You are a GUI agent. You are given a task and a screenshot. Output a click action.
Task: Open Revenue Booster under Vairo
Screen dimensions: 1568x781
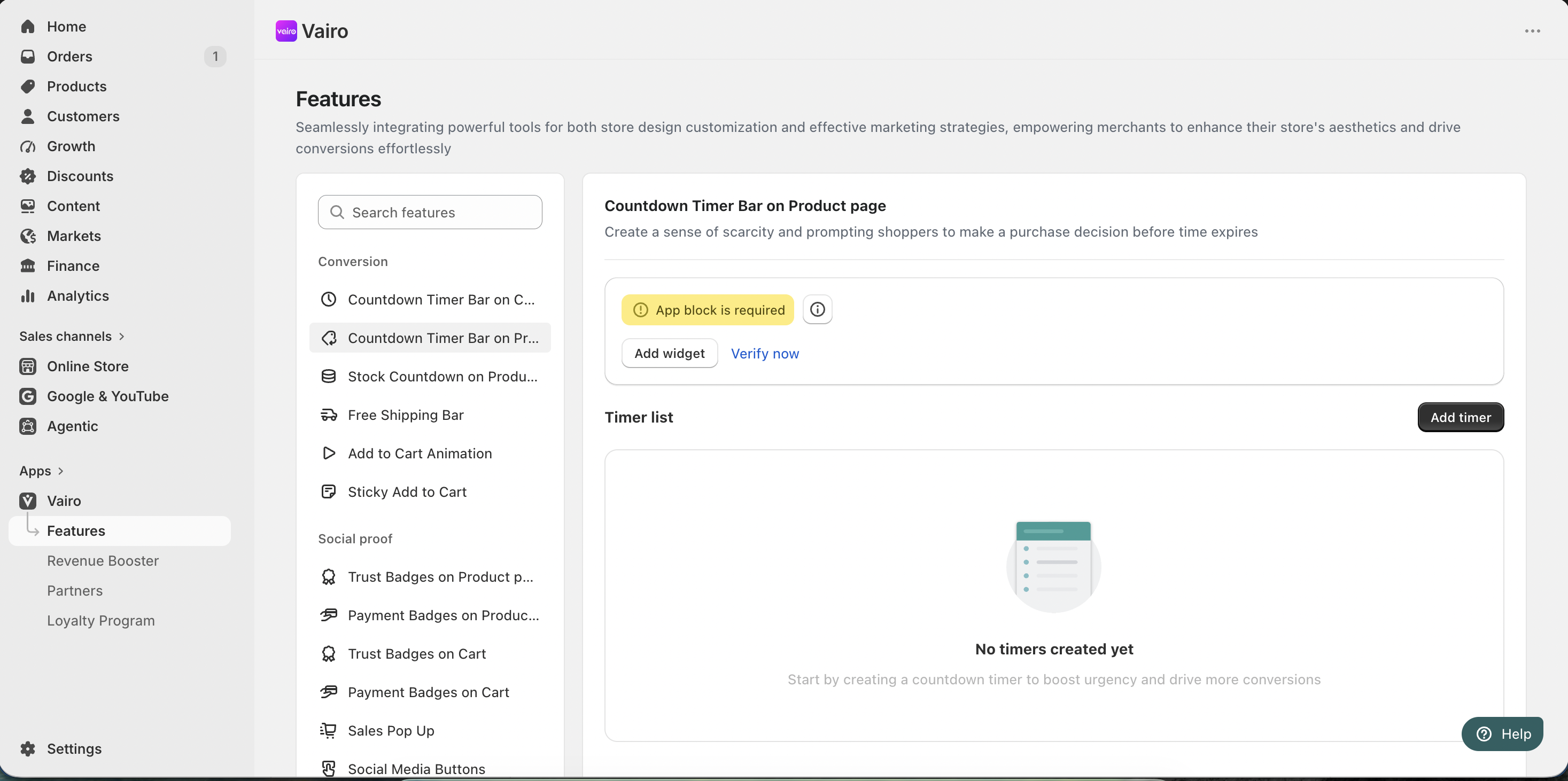click(103, 561)
